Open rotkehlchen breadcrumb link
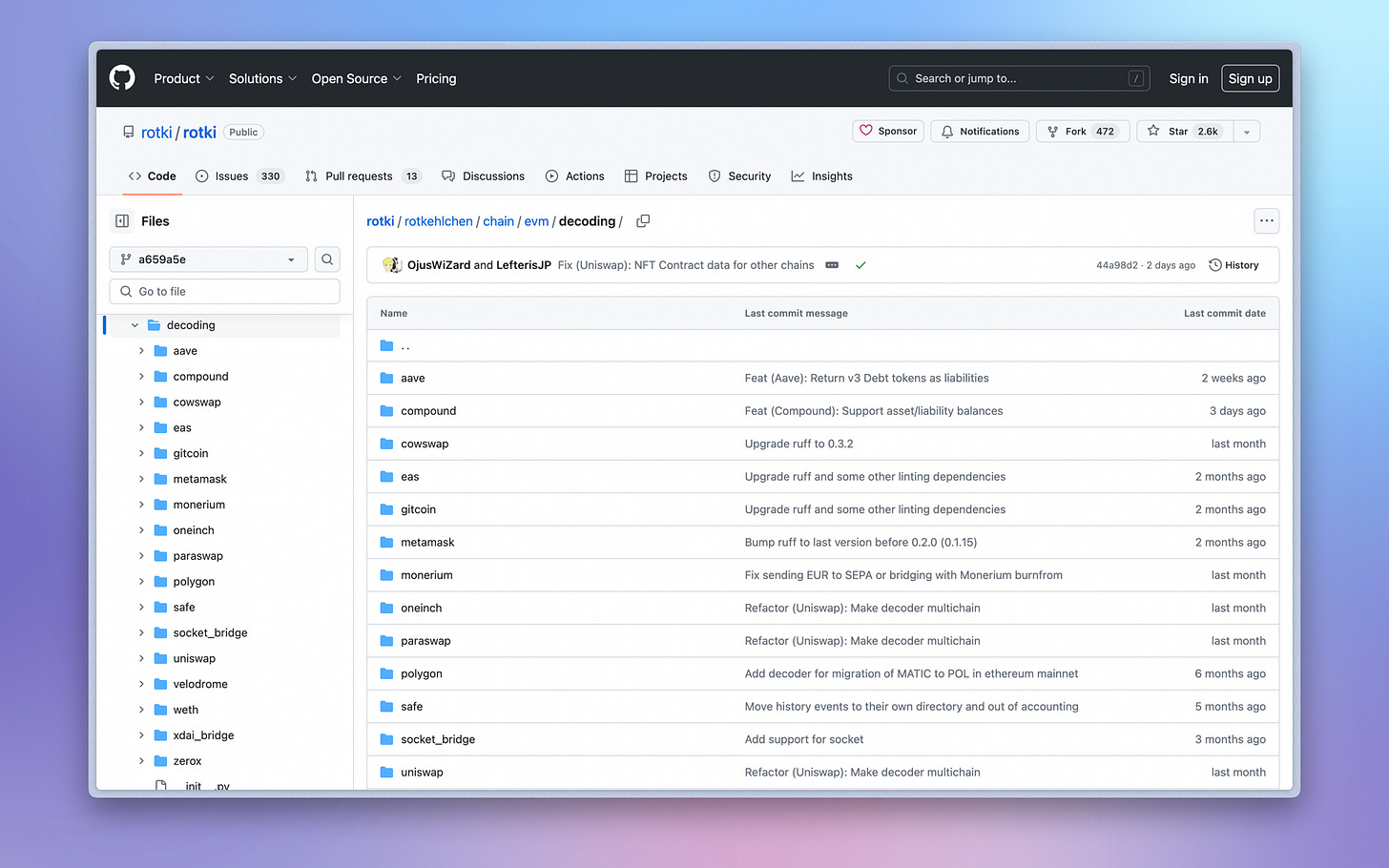 (439, 221)
